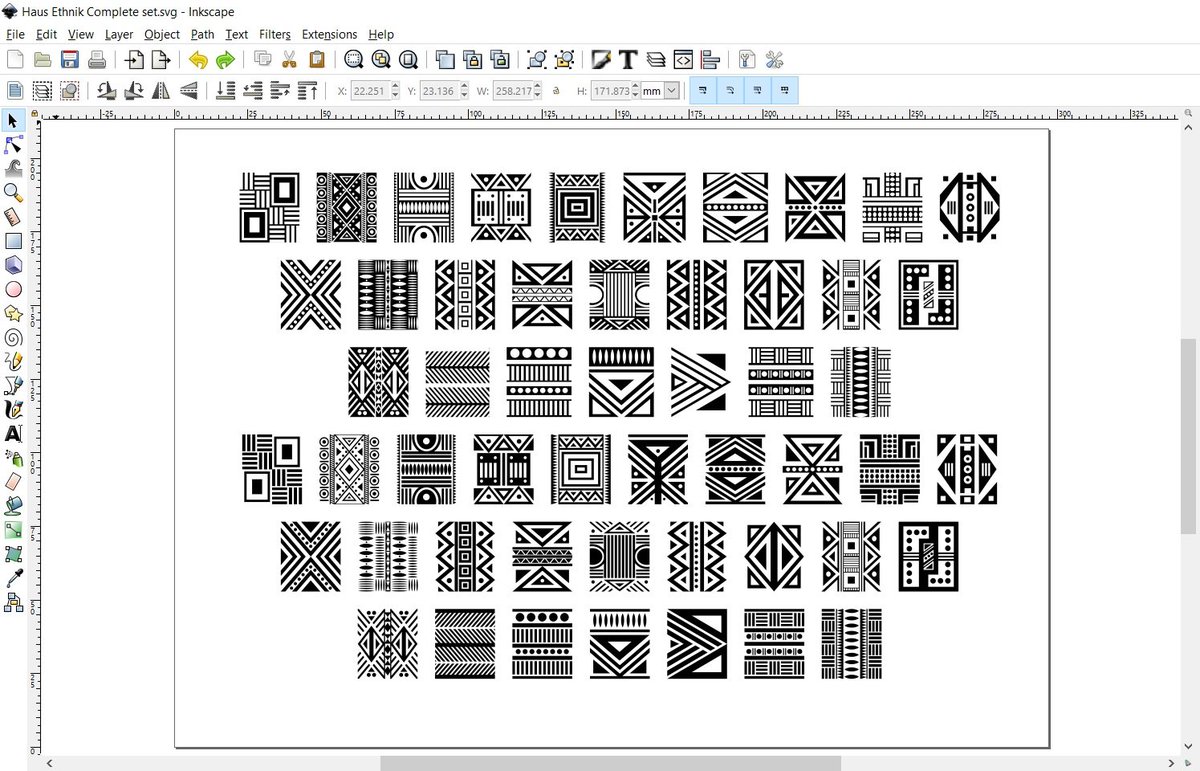Pick the Bezier pen tool
This screenshot has height=771, width=1200.
click(13, 385)
